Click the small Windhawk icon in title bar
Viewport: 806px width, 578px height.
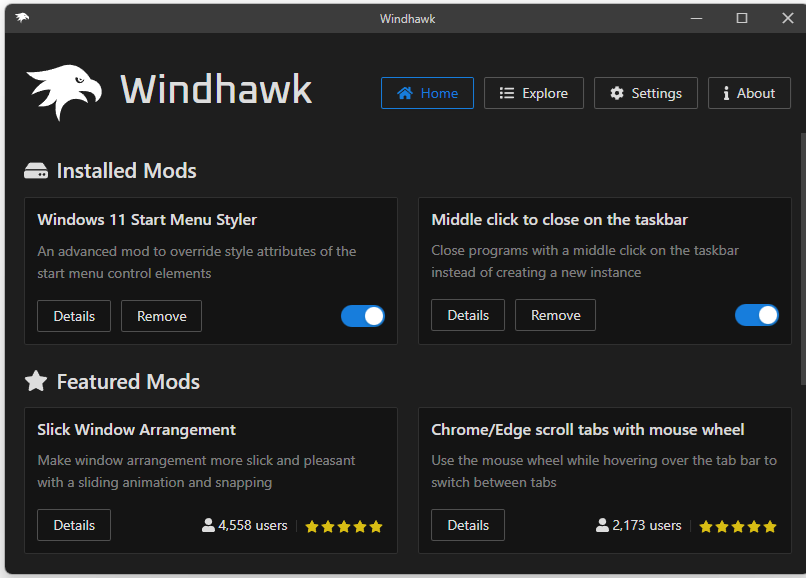22,18
